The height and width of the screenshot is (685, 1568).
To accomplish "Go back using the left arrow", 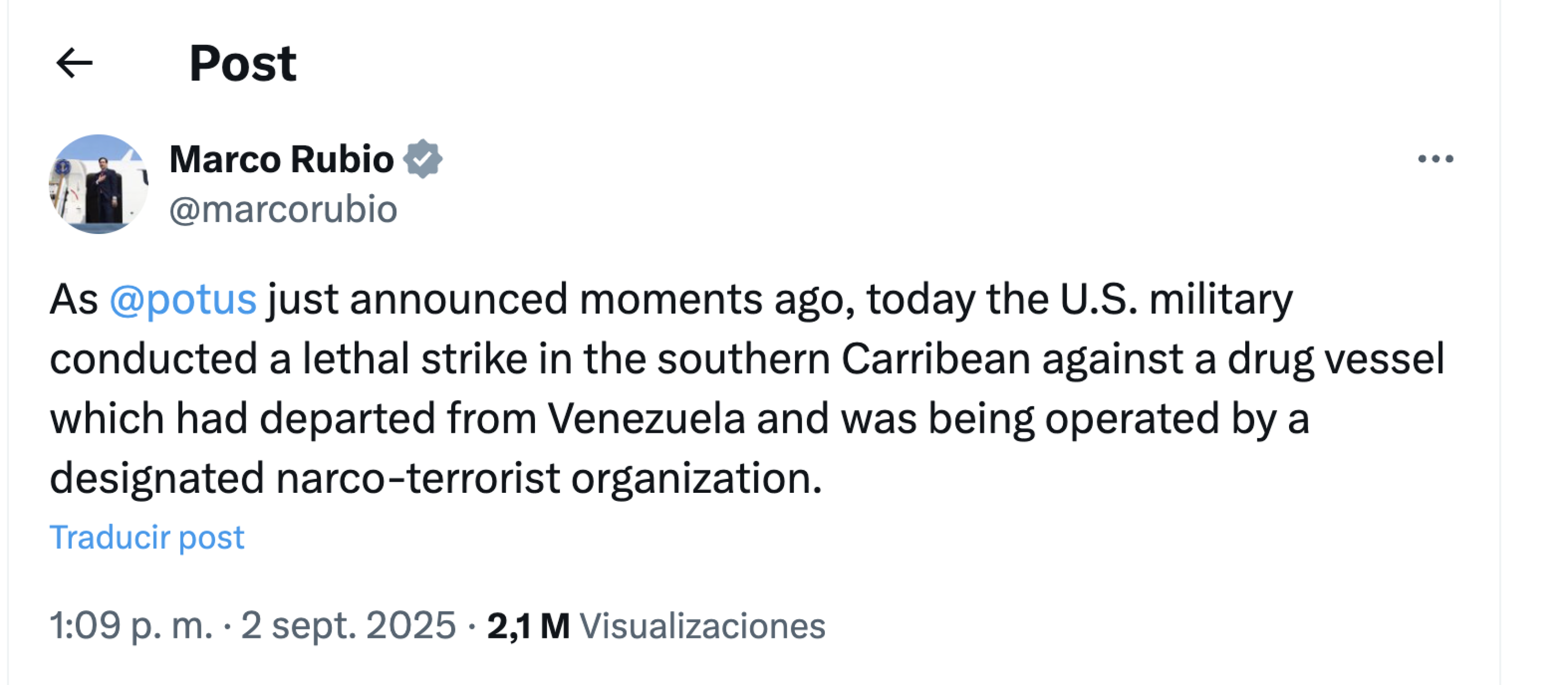I will (x=74, y=63).
